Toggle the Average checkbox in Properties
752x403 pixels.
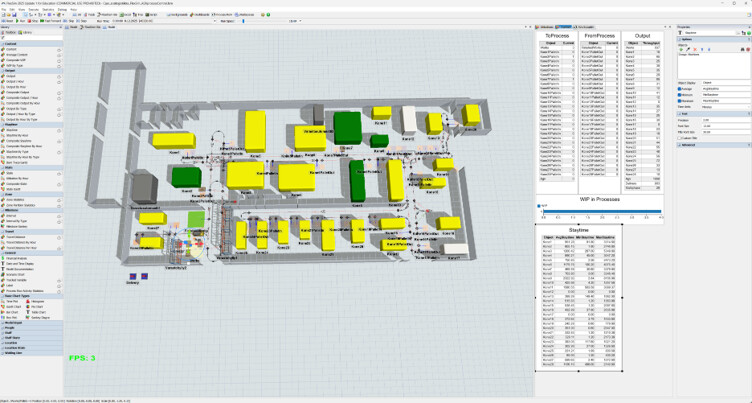coord(680,89)
